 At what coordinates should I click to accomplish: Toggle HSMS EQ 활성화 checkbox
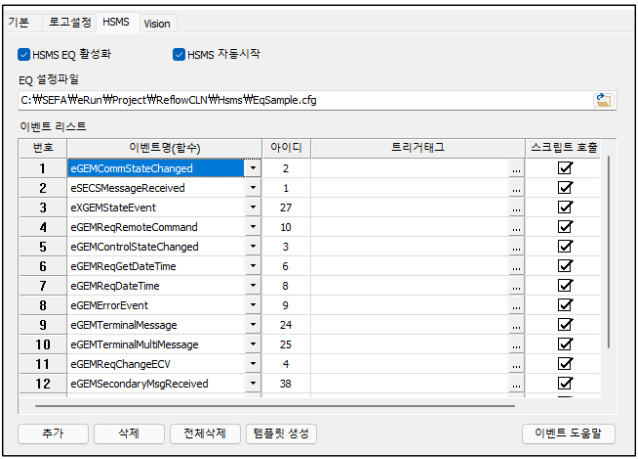[24, 54]
